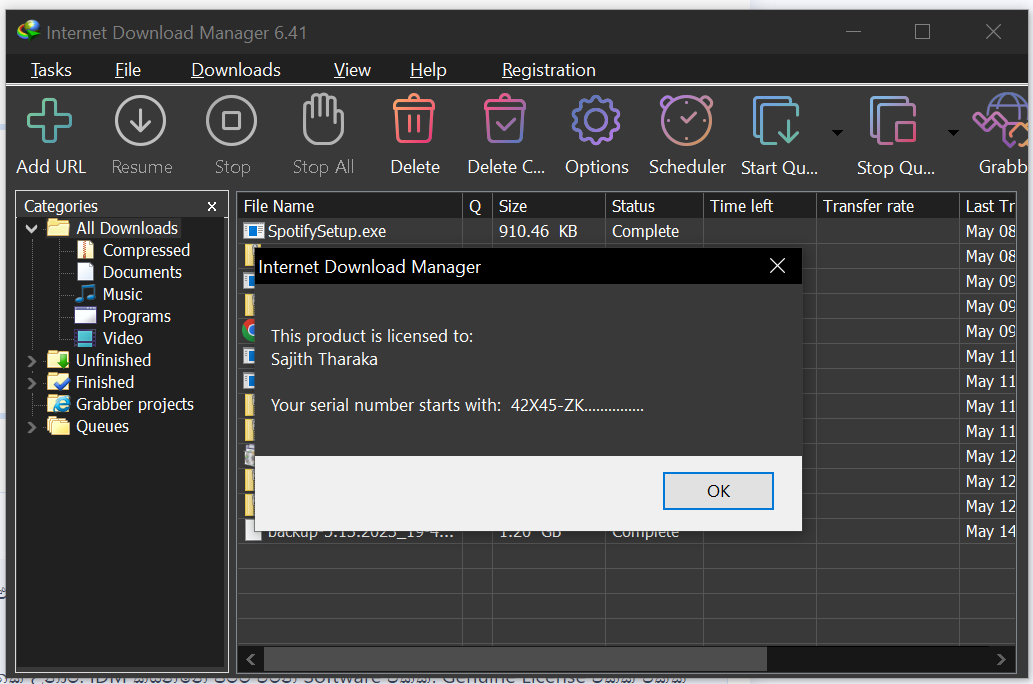Click the Stop All hand icon
Viewport: 1033px width, 684px height.
click(323, 120)
